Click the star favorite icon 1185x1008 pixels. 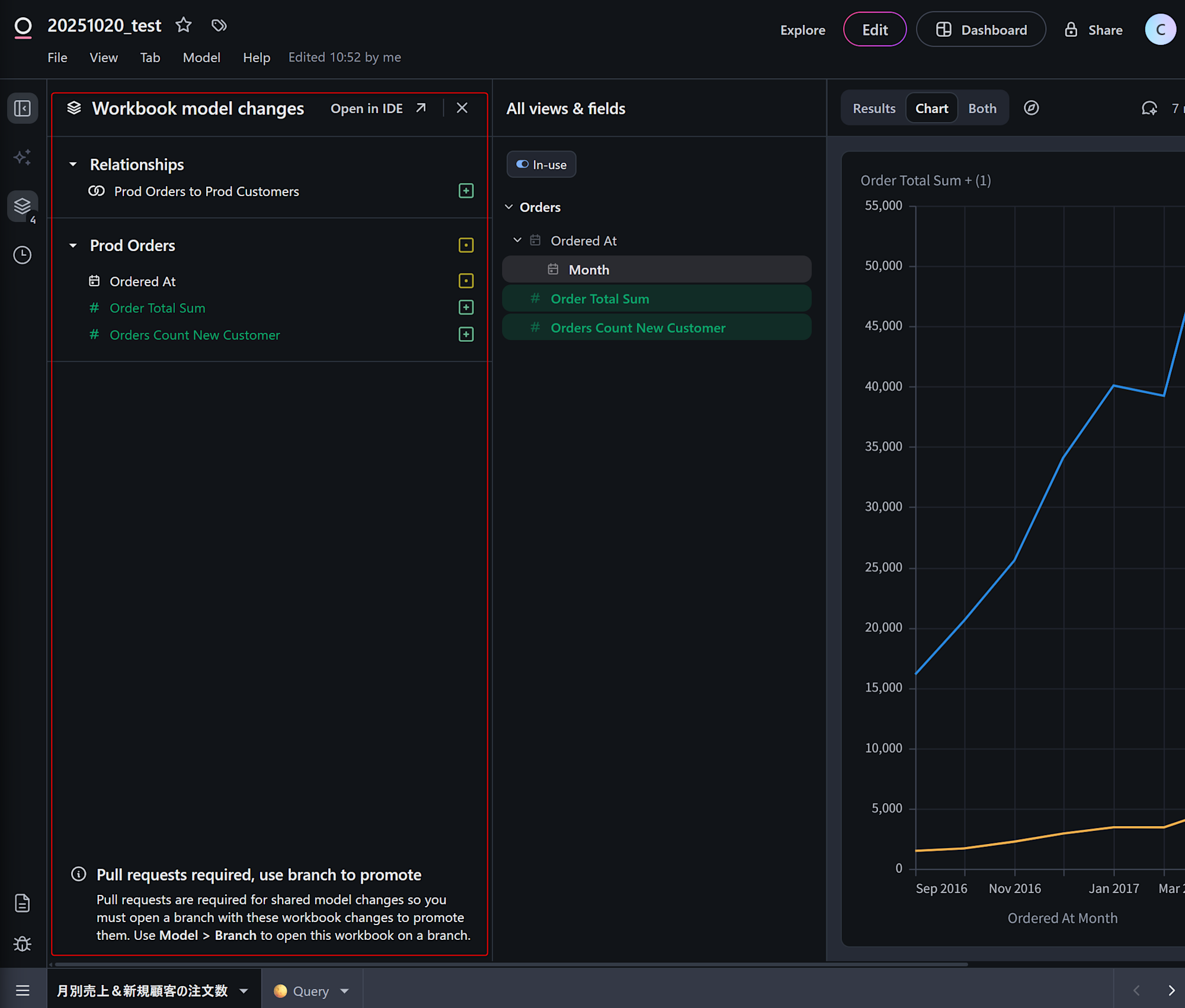184,25
